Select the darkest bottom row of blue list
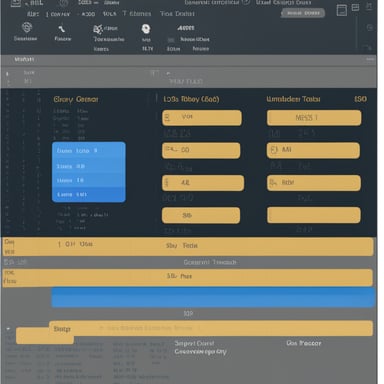Viewport: 384px width, 384px height. click(89, 194)
